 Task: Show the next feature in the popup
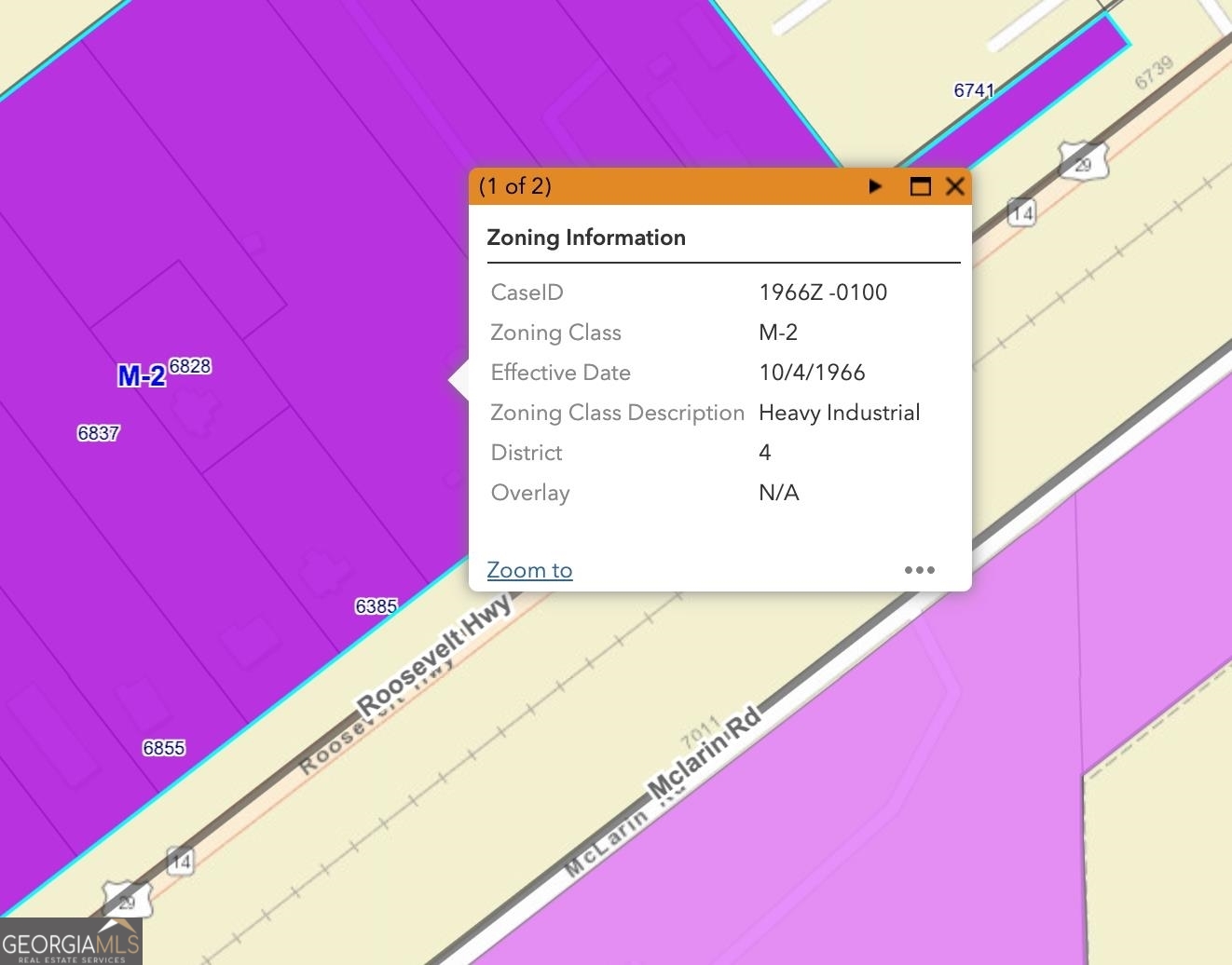pos(874,186)
